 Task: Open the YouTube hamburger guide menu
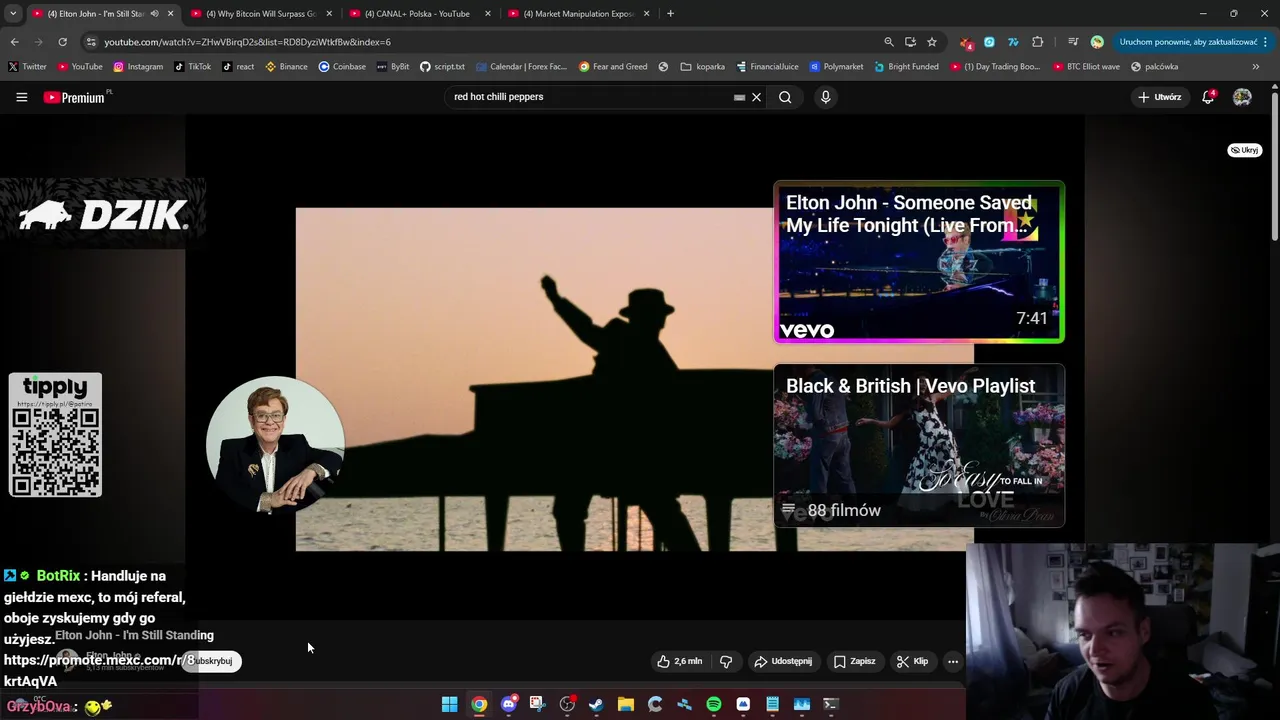coord(21,97)
